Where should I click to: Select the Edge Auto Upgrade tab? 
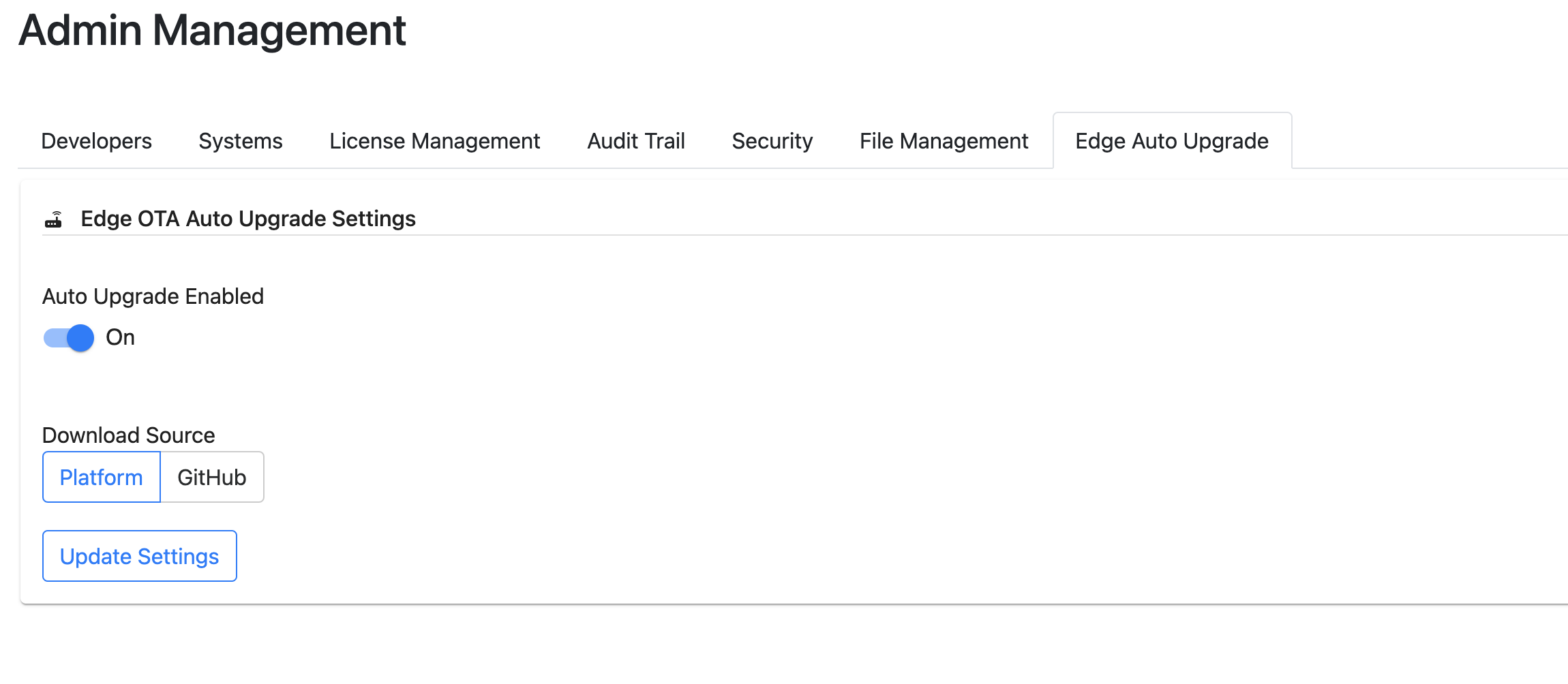pos(1172,141)
